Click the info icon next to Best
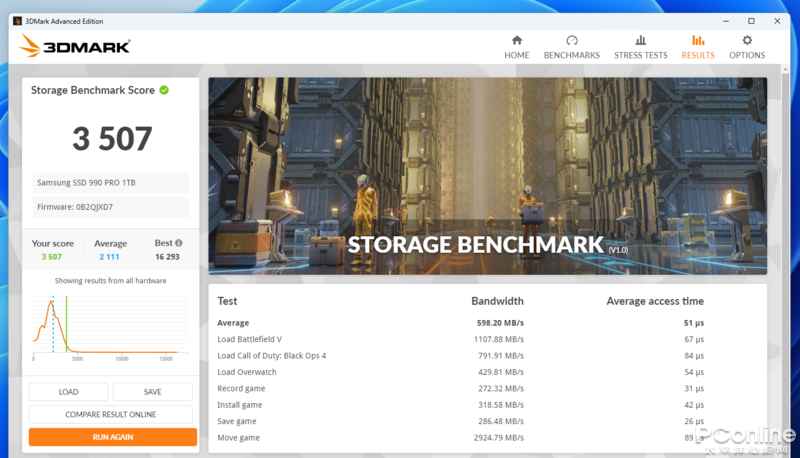Screen dimensions: 800x458 point(179,243)
